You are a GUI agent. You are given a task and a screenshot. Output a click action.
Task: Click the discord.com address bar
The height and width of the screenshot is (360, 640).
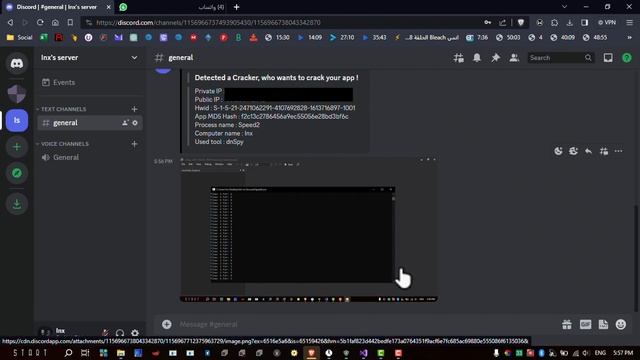click(282, 22)
